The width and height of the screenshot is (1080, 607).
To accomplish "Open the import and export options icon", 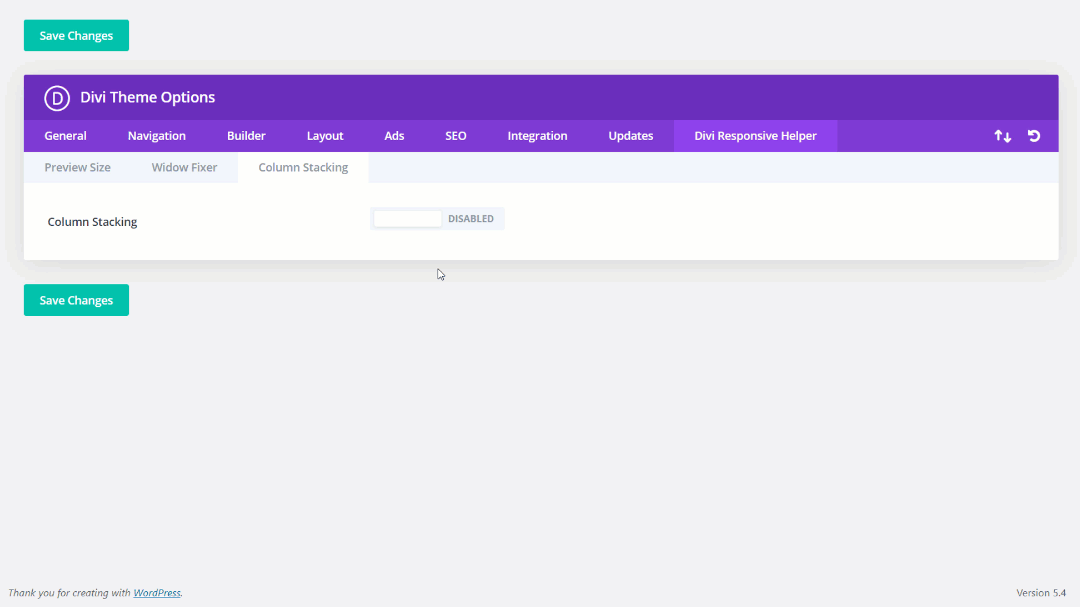I will point(1003,135).
